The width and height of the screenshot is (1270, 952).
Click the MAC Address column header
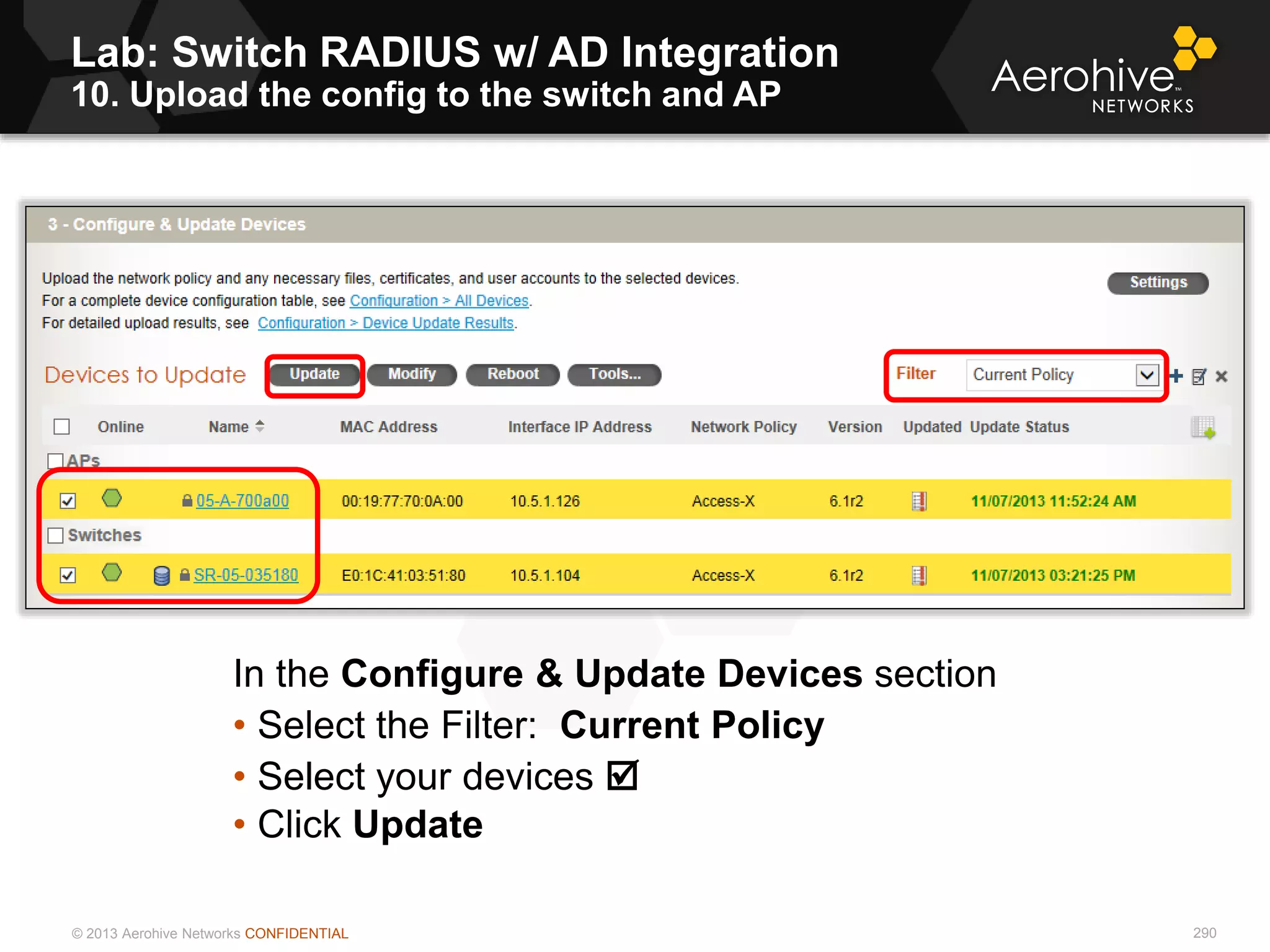tap(389, 426)
